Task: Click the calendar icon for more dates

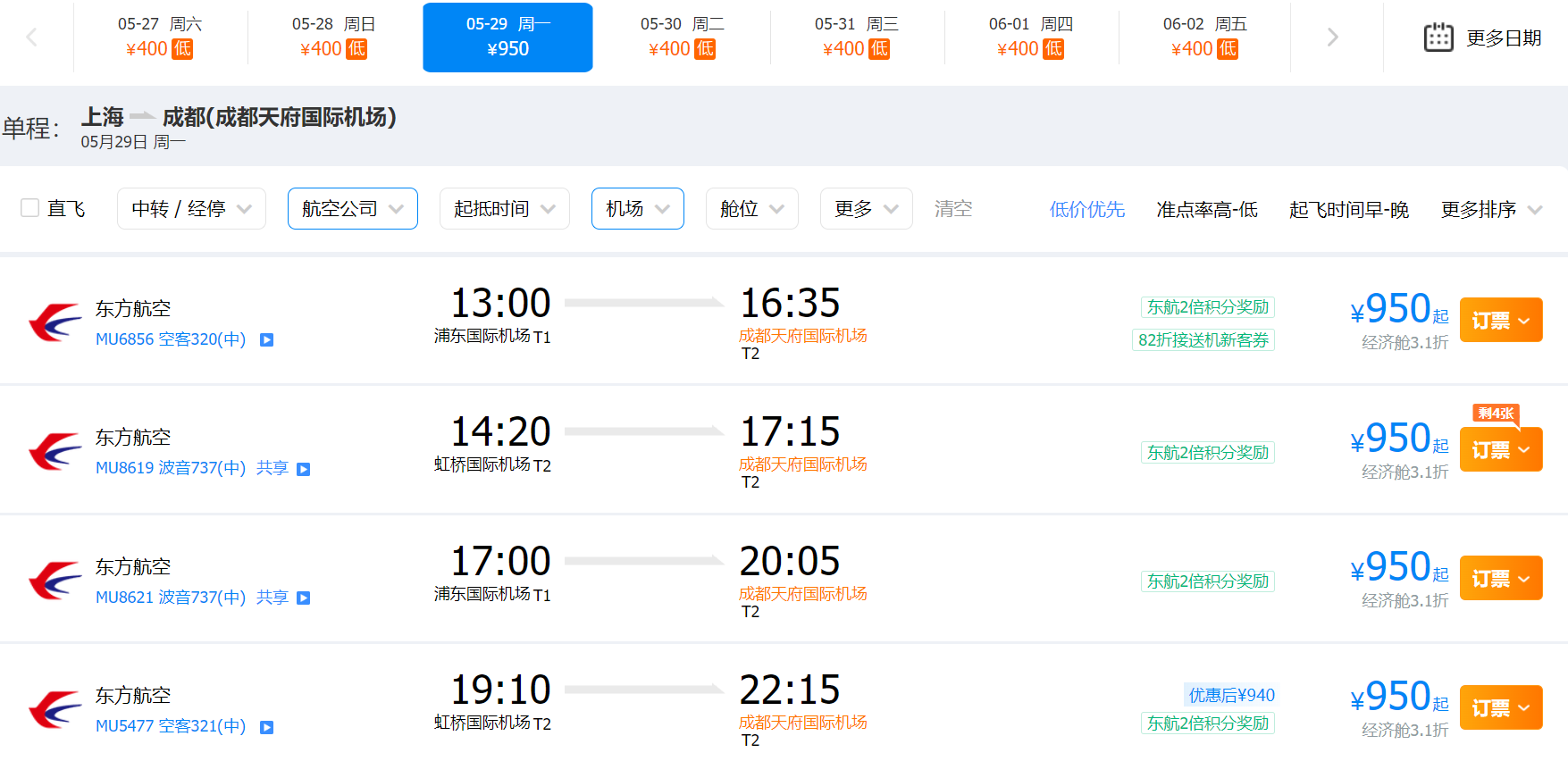Action: tap(1438, 38)
